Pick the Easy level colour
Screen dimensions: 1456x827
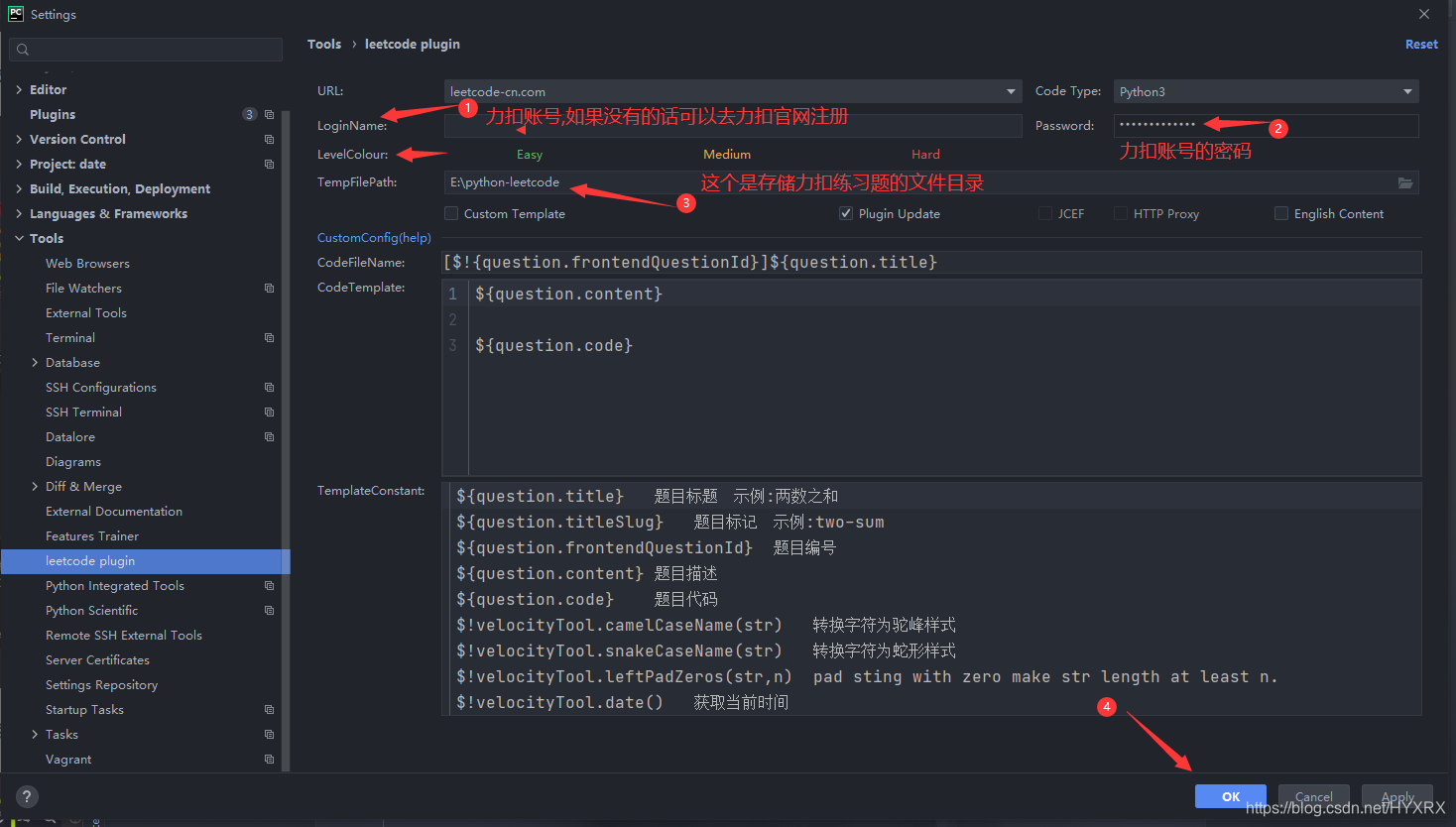[530, 155]
